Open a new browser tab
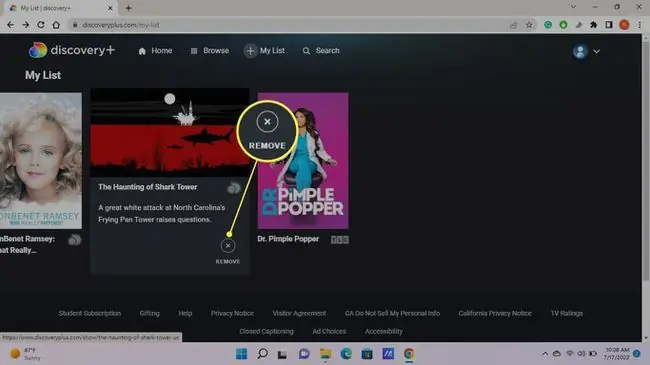The image size is (650, 365). tap(128, 8)
